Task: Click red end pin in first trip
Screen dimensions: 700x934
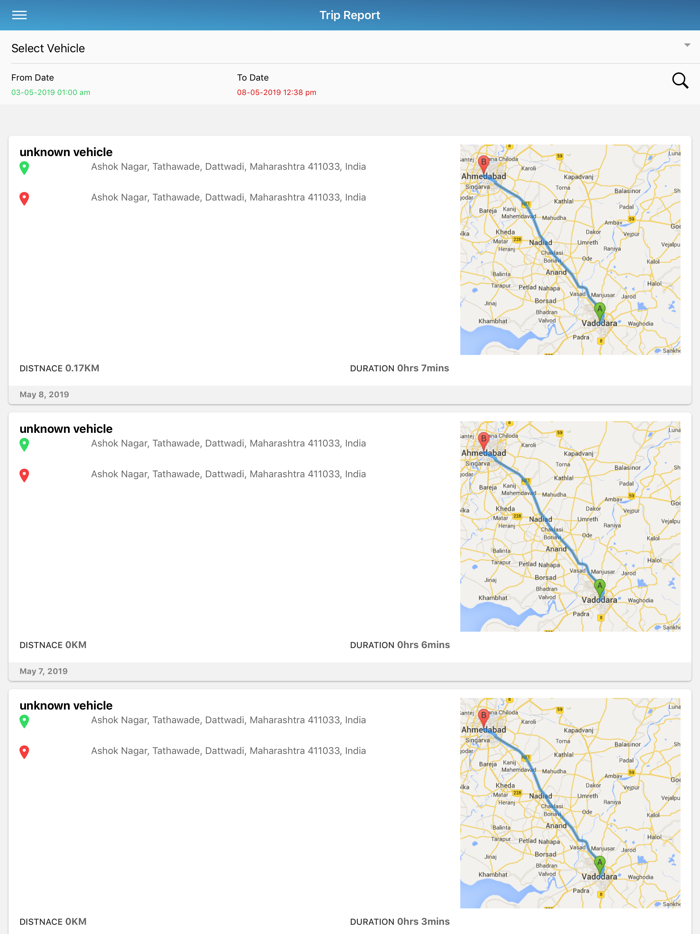Action: coord(24,198)
